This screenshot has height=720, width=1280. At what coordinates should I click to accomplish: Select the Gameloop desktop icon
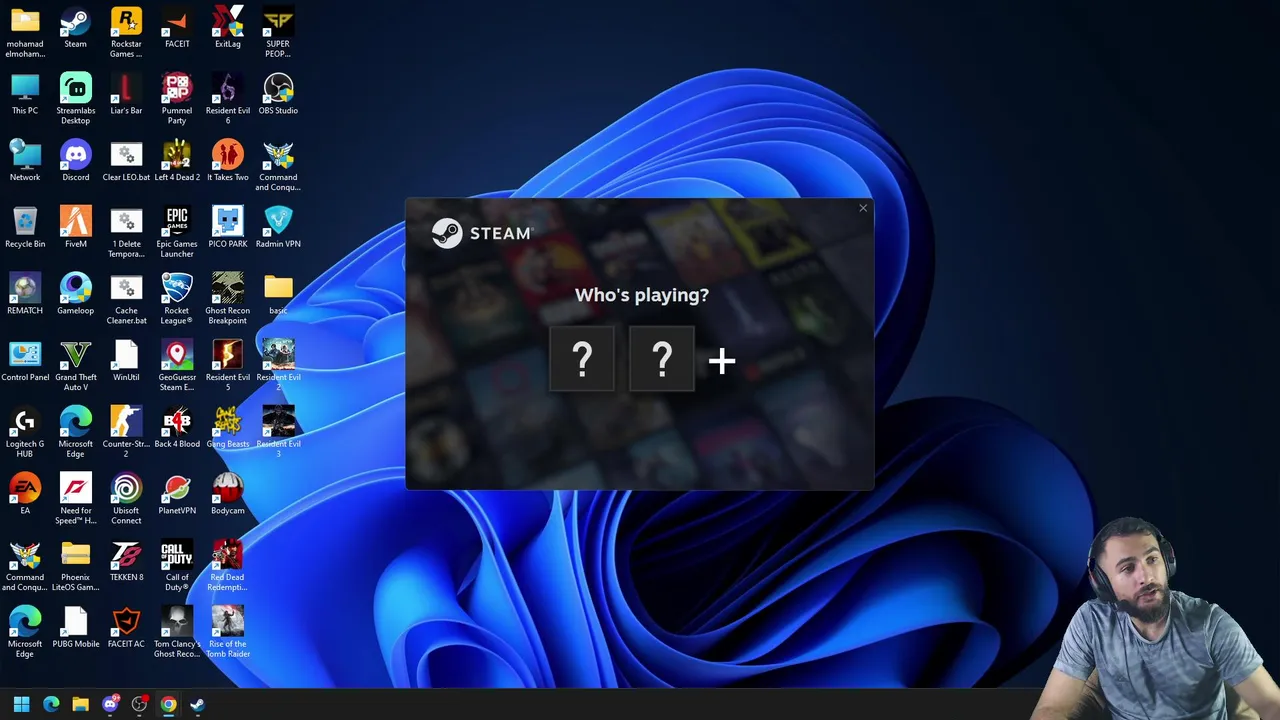point(75,295)
